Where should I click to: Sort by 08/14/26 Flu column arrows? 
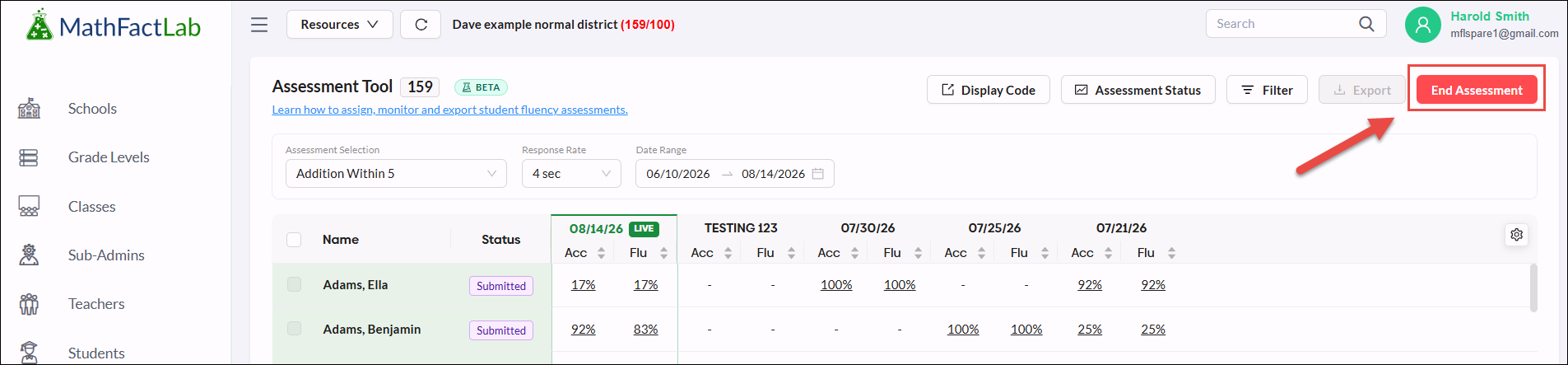pos(664,253)
